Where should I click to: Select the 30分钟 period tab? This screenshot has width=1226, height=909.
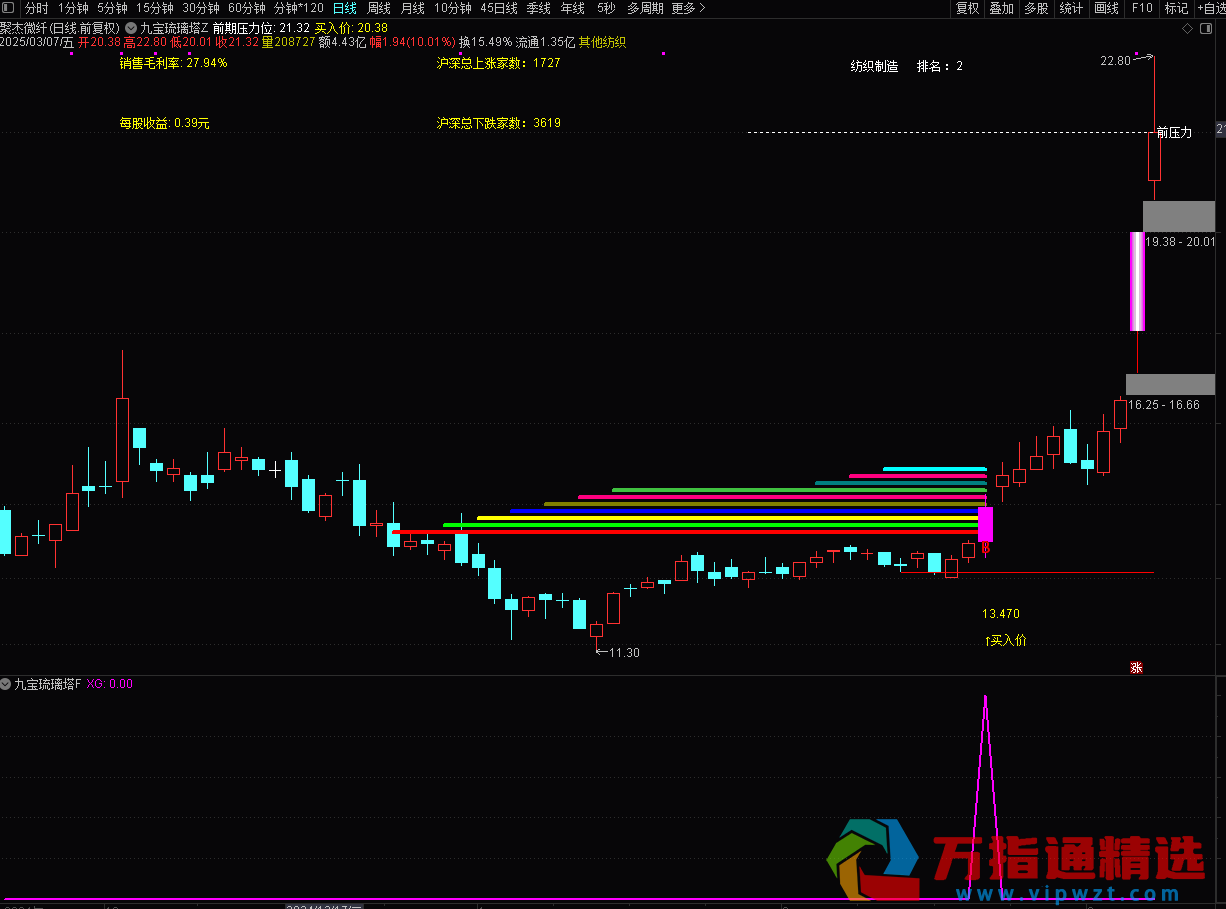[x=200, y=8]
